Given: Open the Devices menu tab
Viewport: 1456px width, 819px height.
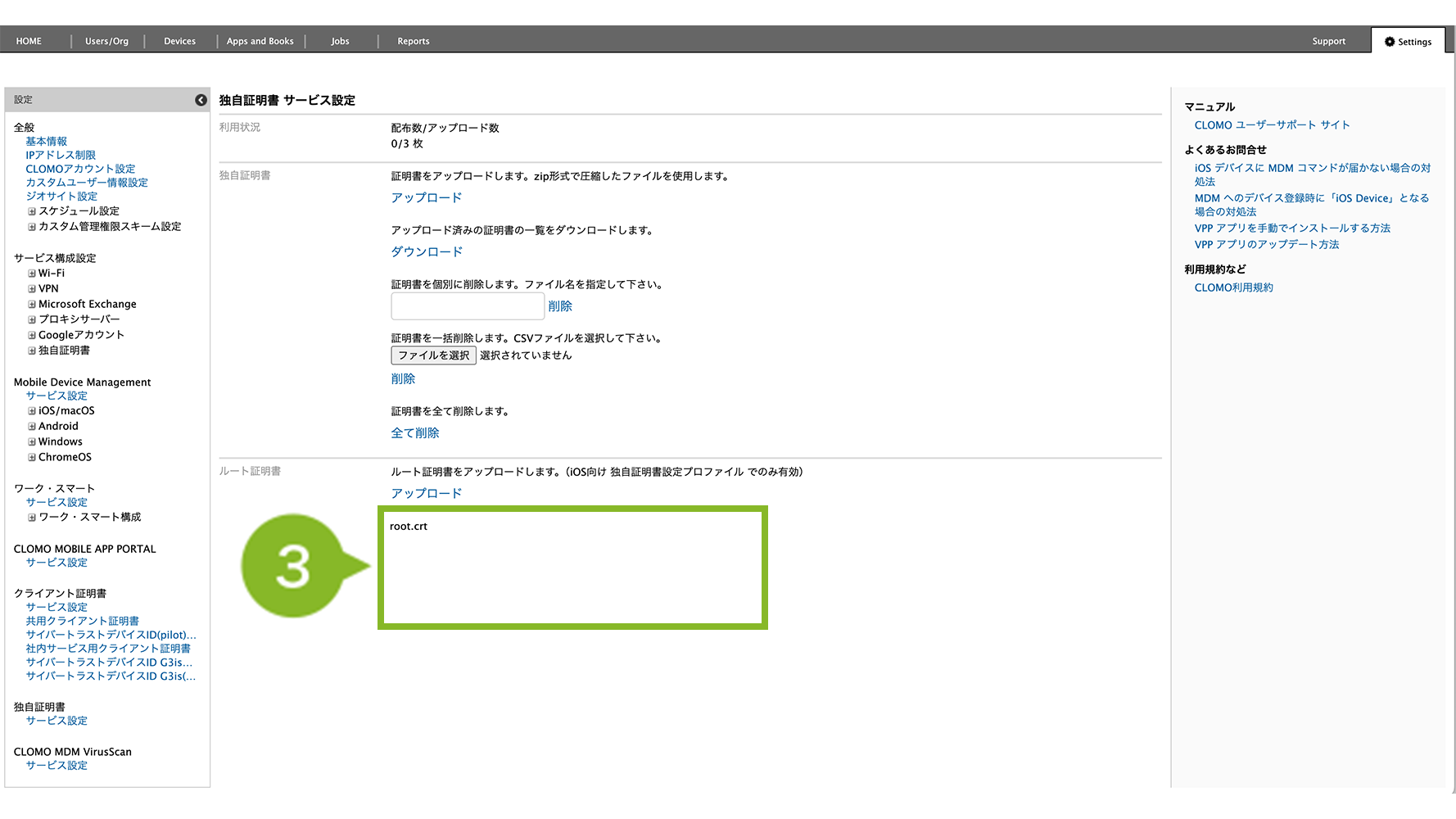Looking at the screenshot, I should click(179, 41).
